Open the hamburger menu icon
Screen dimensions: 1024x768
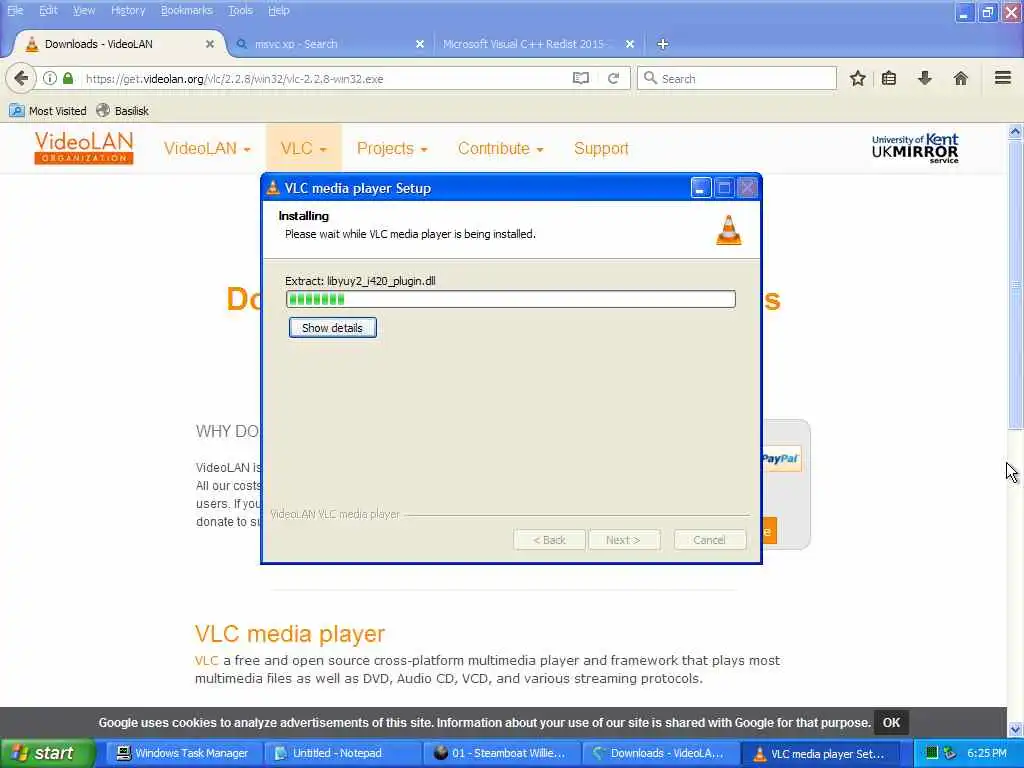click(1003, 78)
